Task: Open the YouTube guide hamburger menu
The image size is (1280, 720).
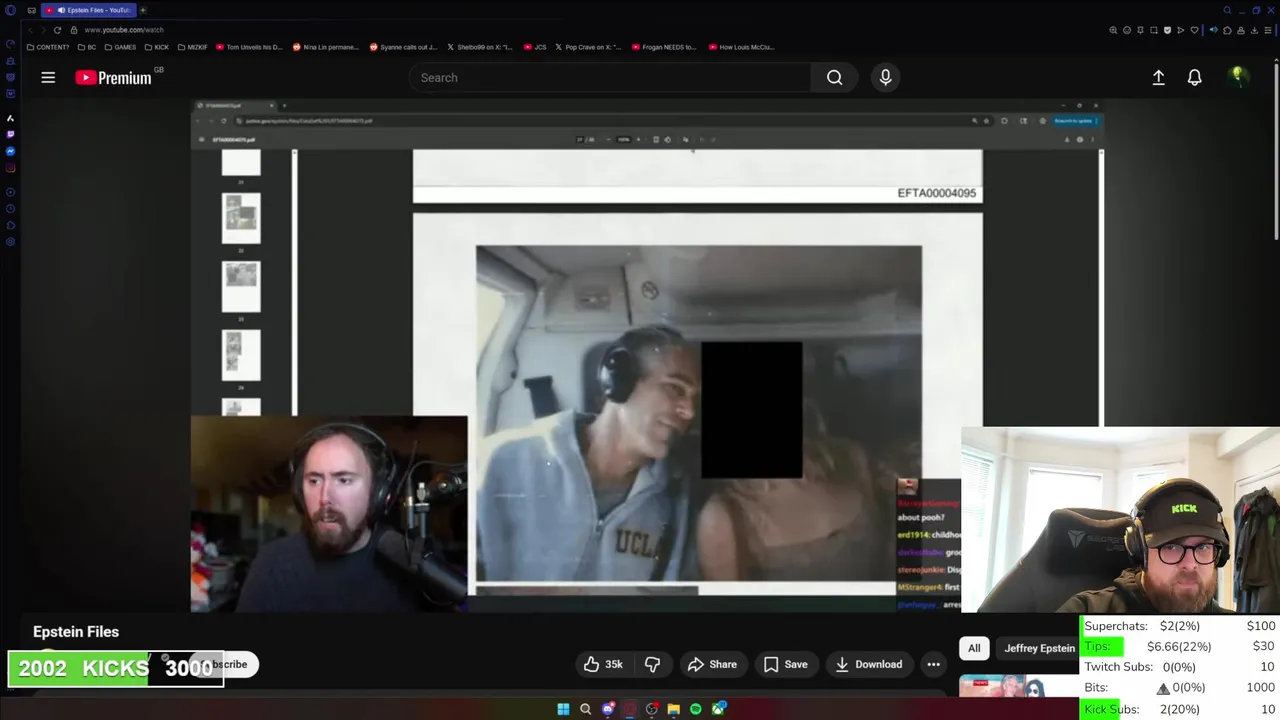Action: (48, 77)
